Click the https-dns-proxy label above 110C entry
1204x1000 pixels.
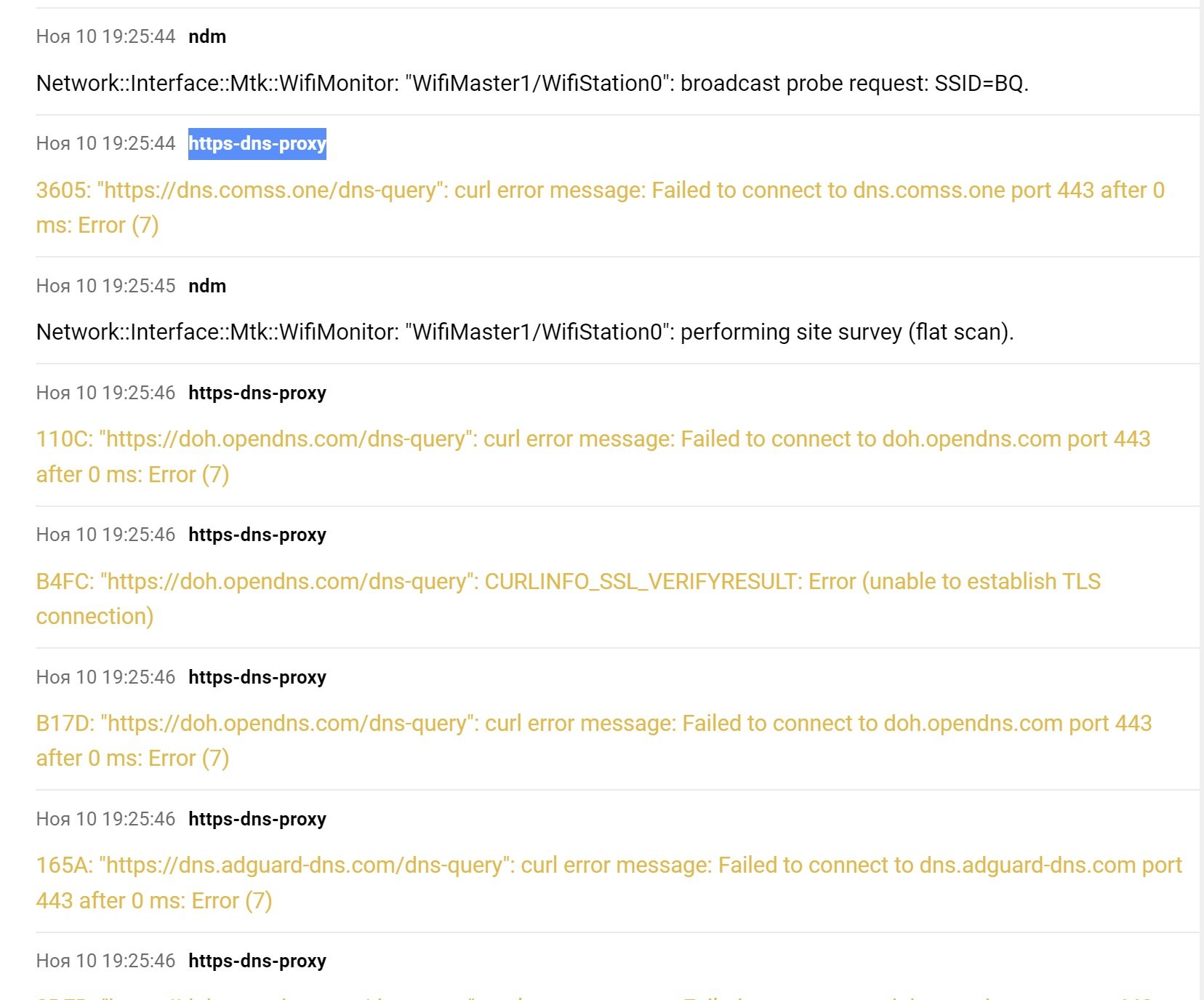tap(257, 393)
